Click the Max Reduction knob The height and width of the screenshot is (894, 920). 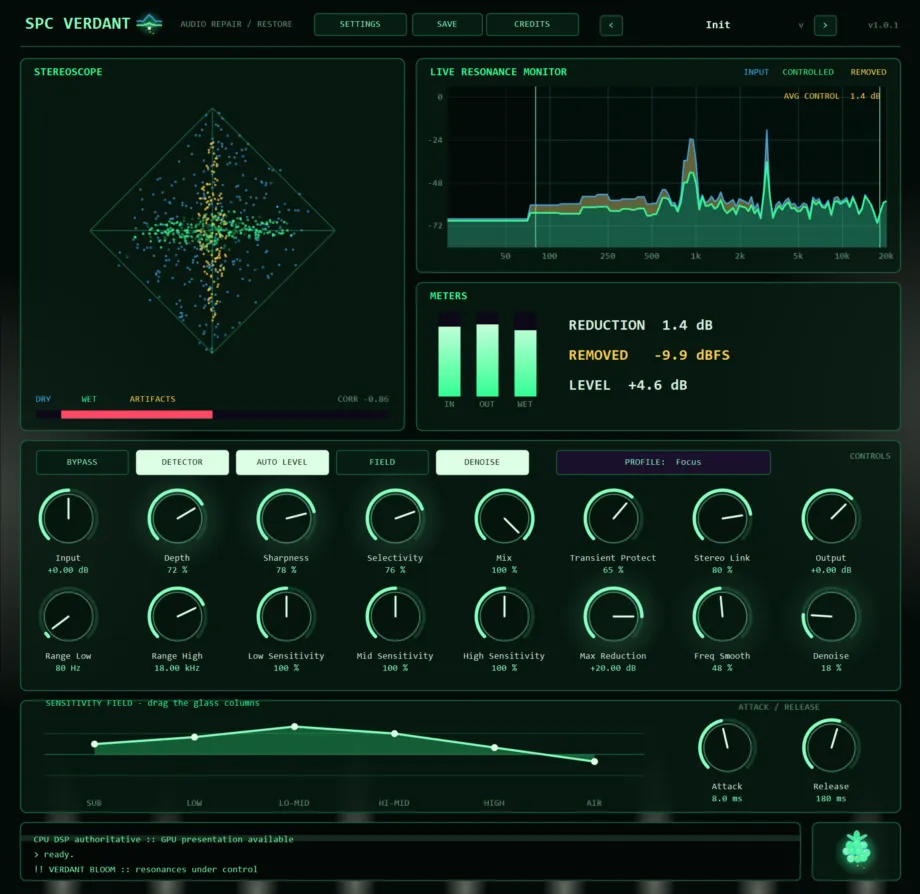(x=613, y=616)
